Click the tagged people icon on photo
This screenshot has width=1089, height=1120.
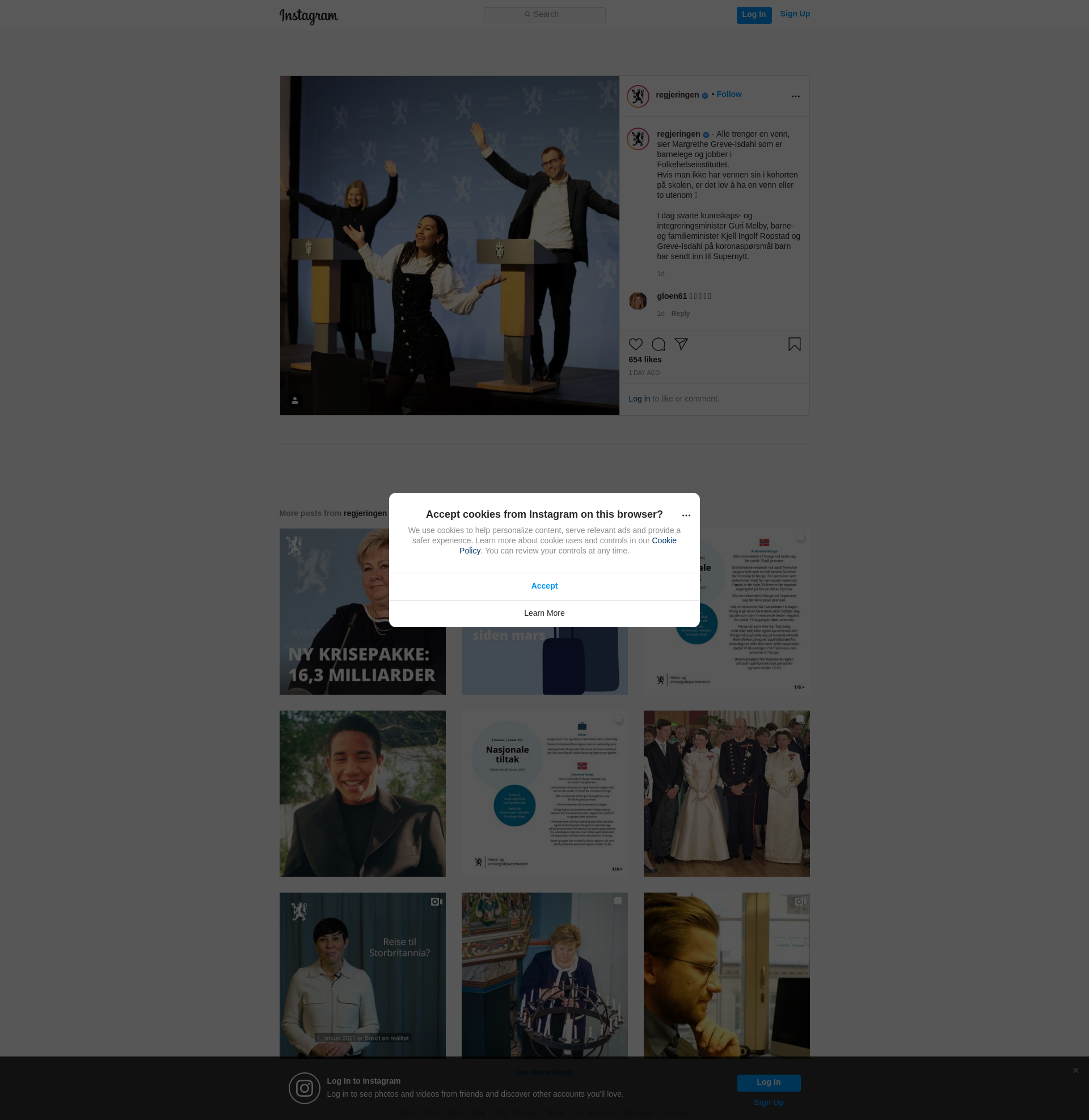[294, 400]
